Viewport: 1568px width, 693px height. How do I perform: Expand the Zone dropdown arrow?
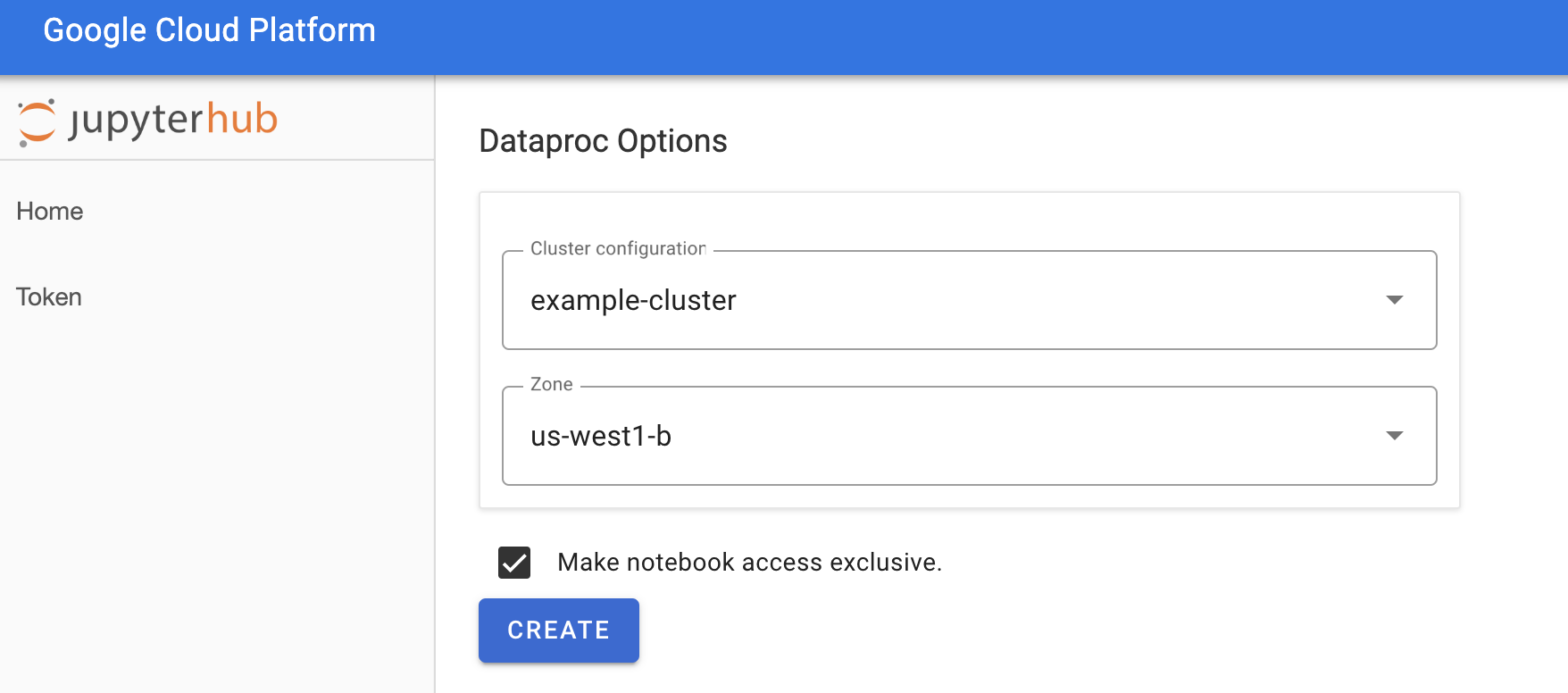1394,436
